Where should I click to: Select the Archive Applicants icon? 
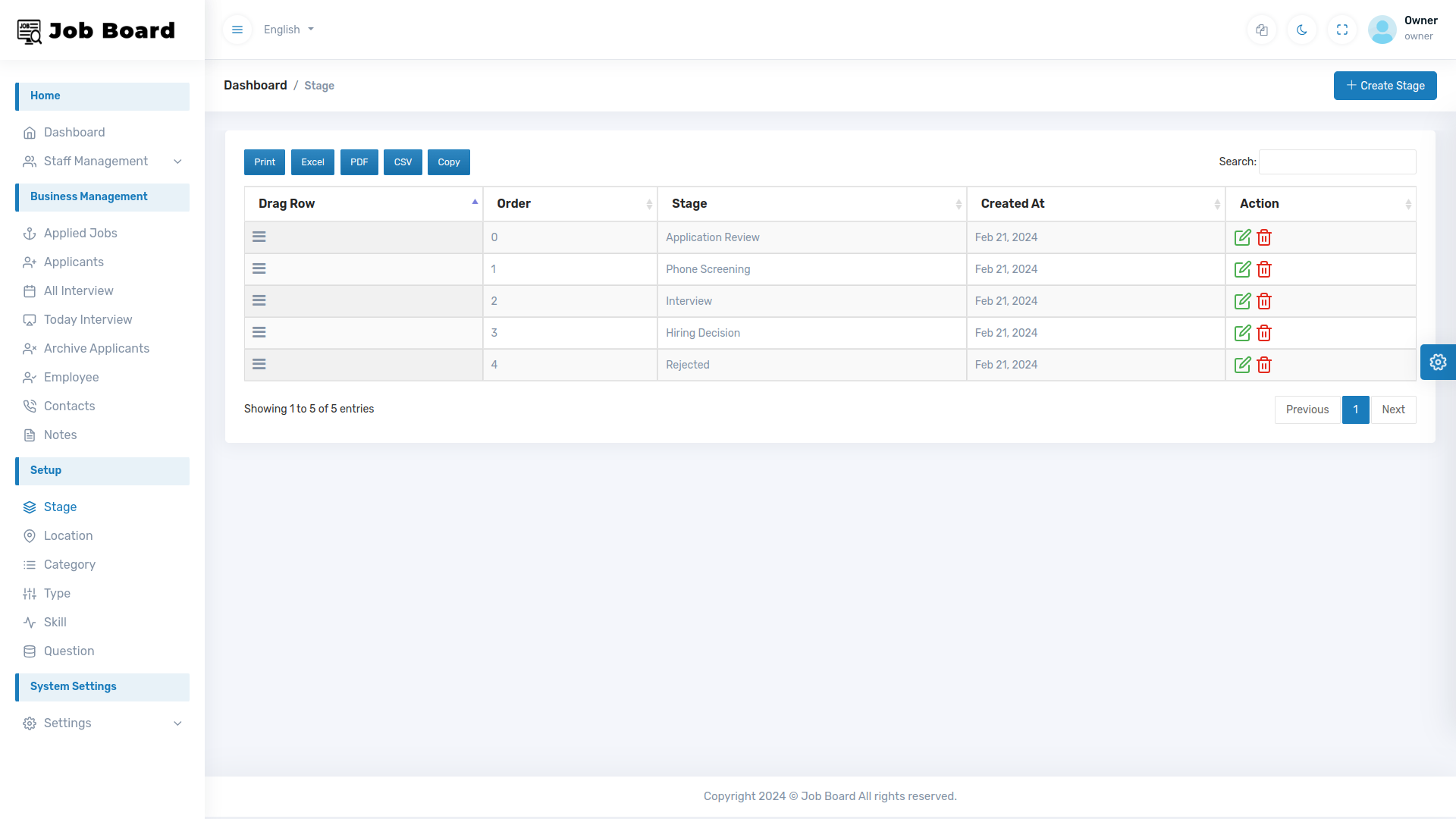tap(30, 348)
